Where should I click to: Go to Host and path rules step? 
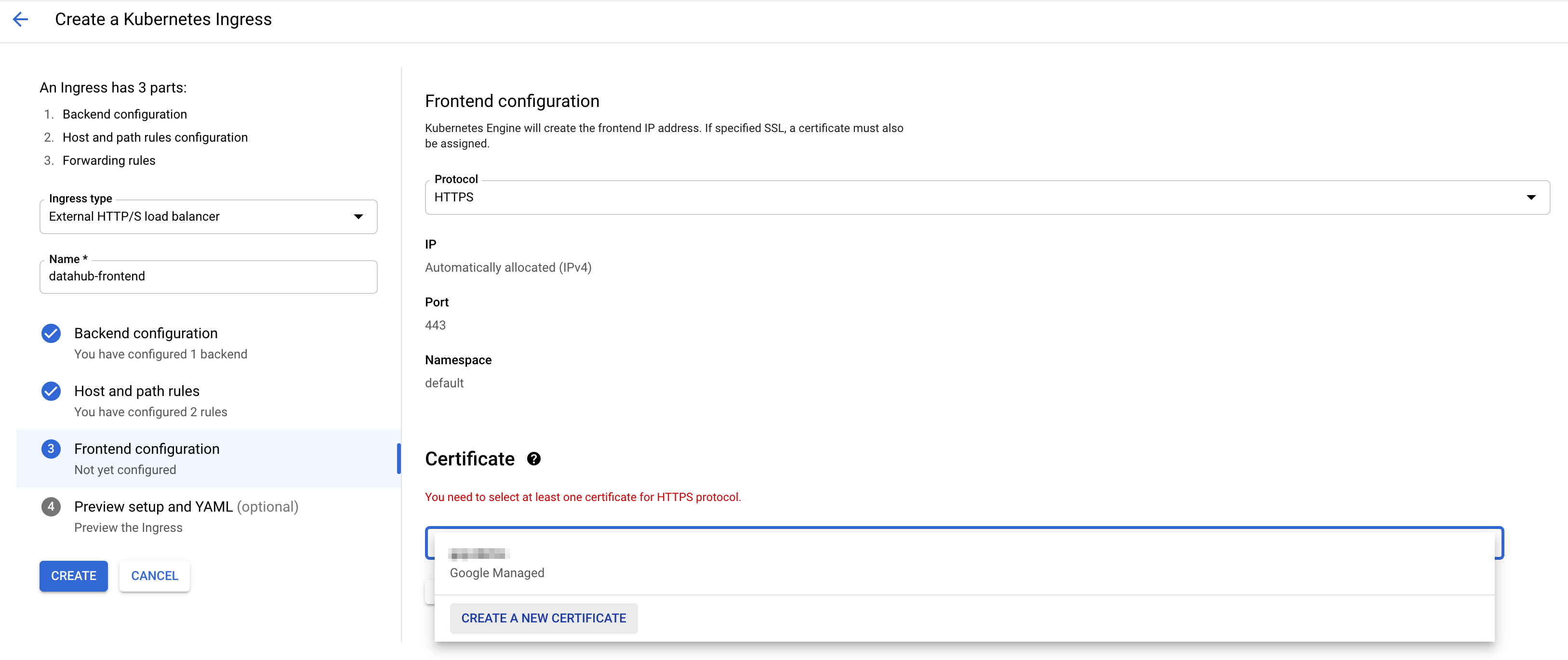[137, 391]
